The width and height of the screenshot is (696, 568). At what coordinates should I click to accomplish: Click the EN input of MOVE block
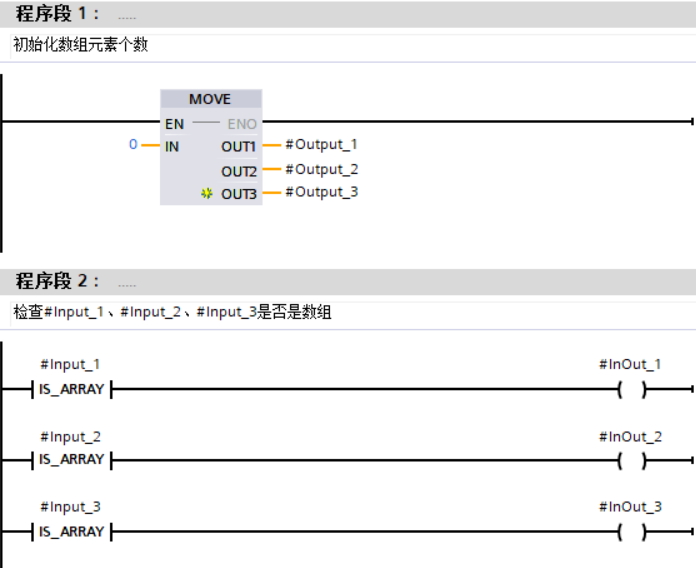pyautogui.click(x=174, y=124)
